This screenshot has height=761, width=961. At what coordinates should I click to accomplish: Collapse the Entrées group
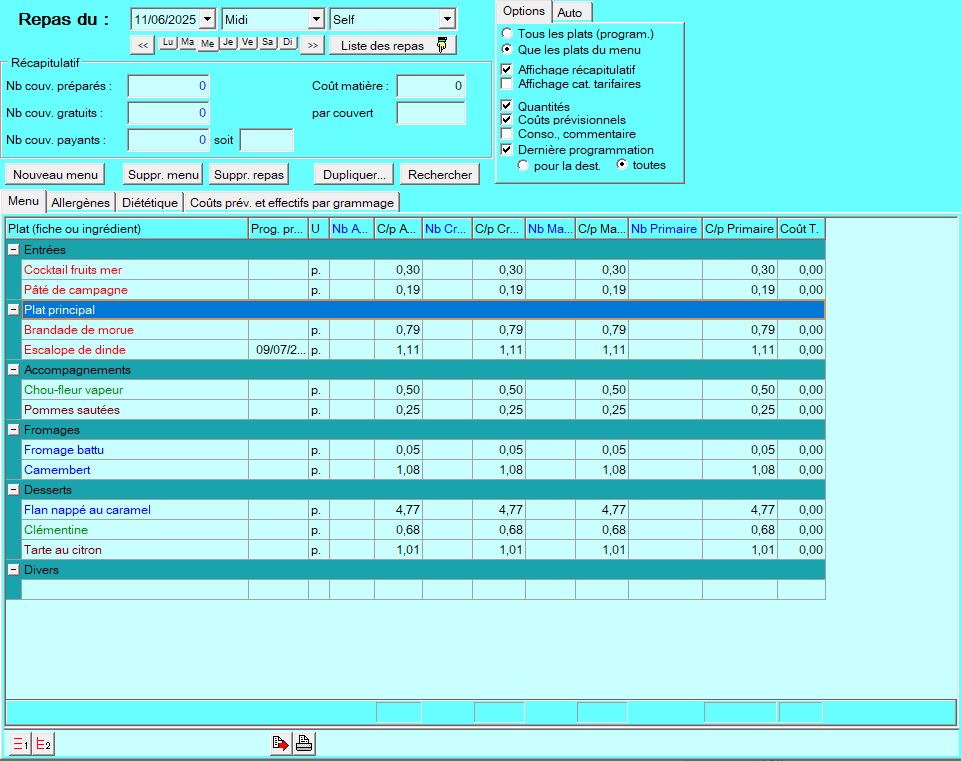click(13, 250)
